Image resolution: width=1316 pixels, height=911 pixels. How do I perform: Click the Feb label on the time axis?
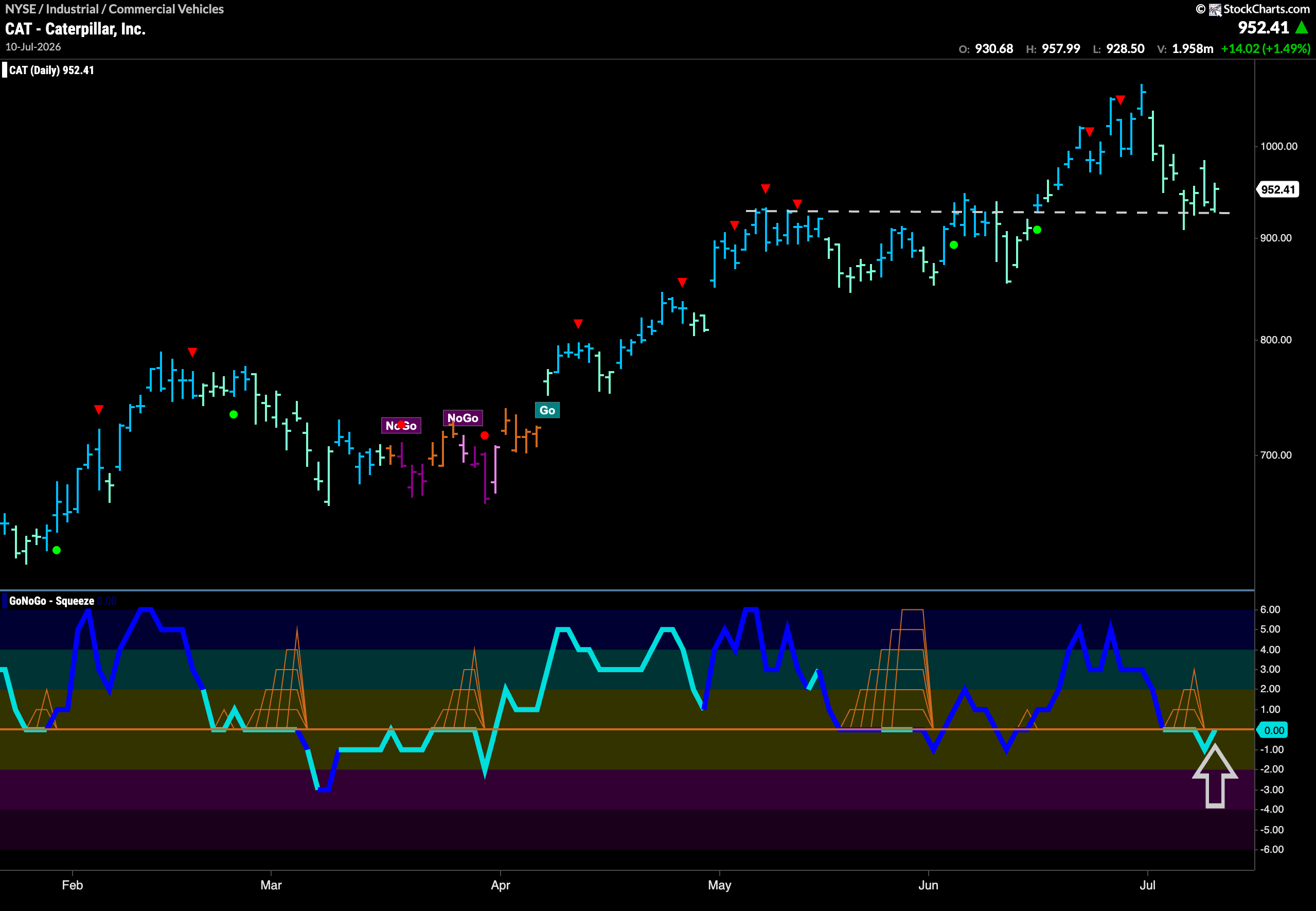coord(73,885)
